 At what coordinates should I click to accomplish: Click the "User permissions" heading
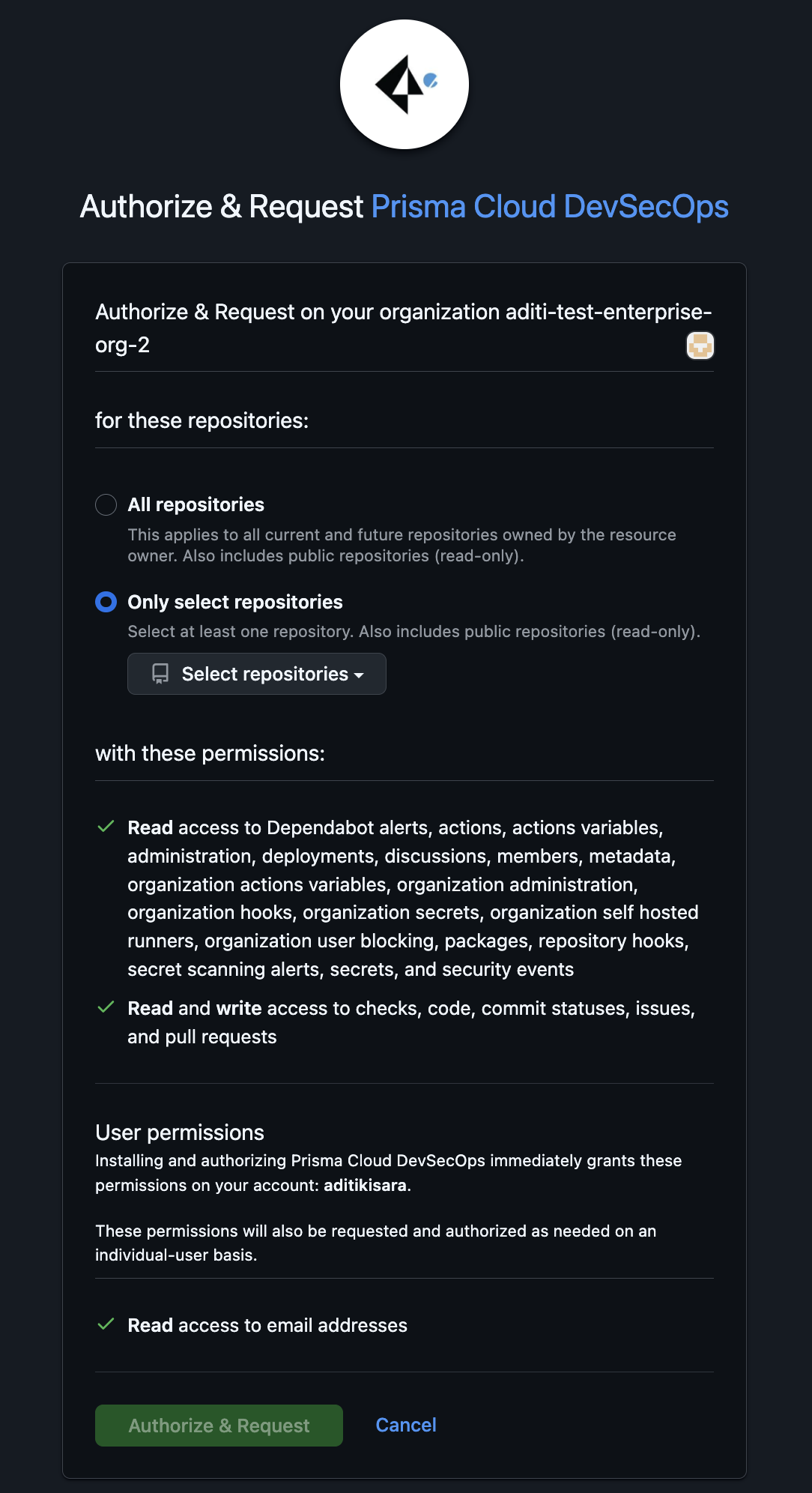[x=180, y=1132]
